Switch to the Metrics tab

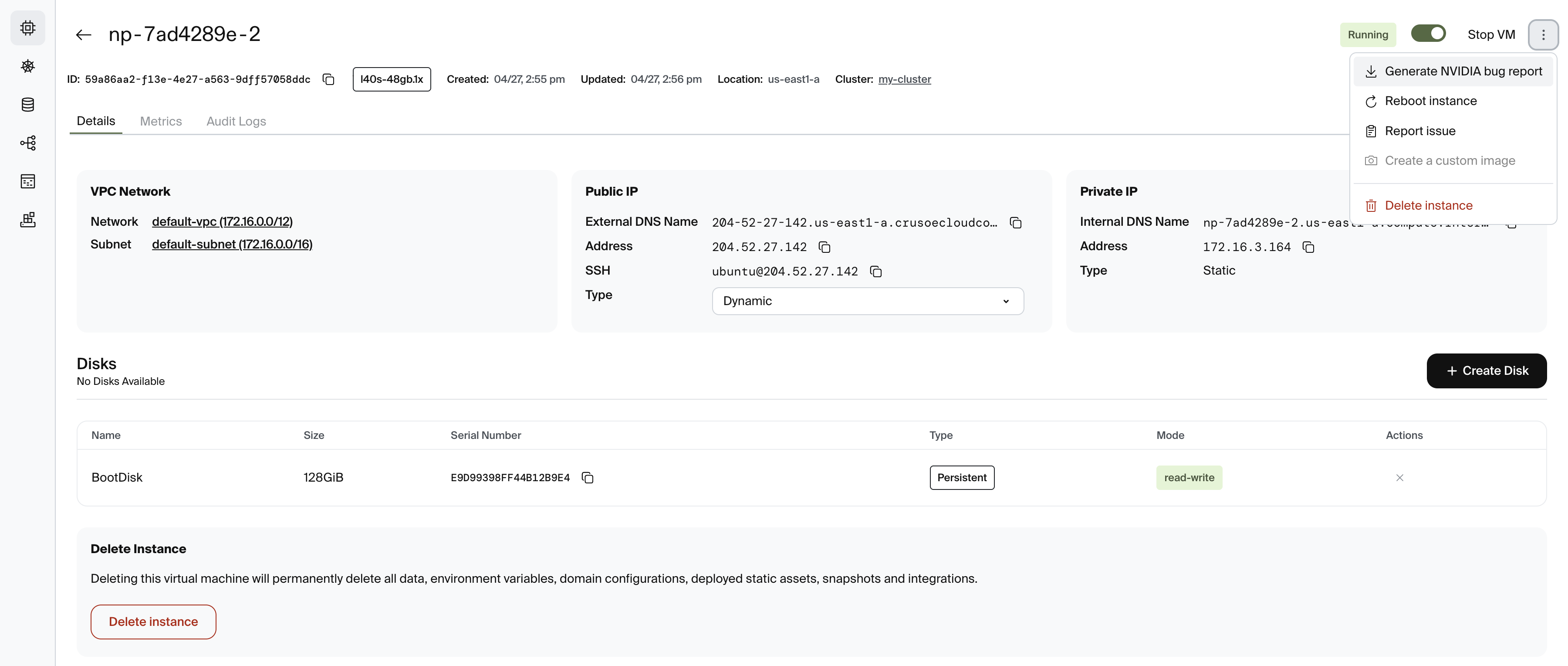[x=161, y=121]
